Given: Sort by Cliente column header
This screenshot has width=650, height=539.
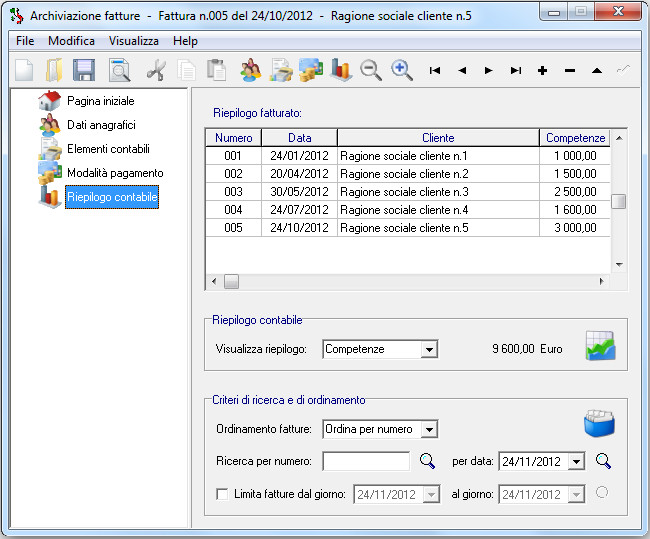Looking at the screenshot, I should point(438,138).
